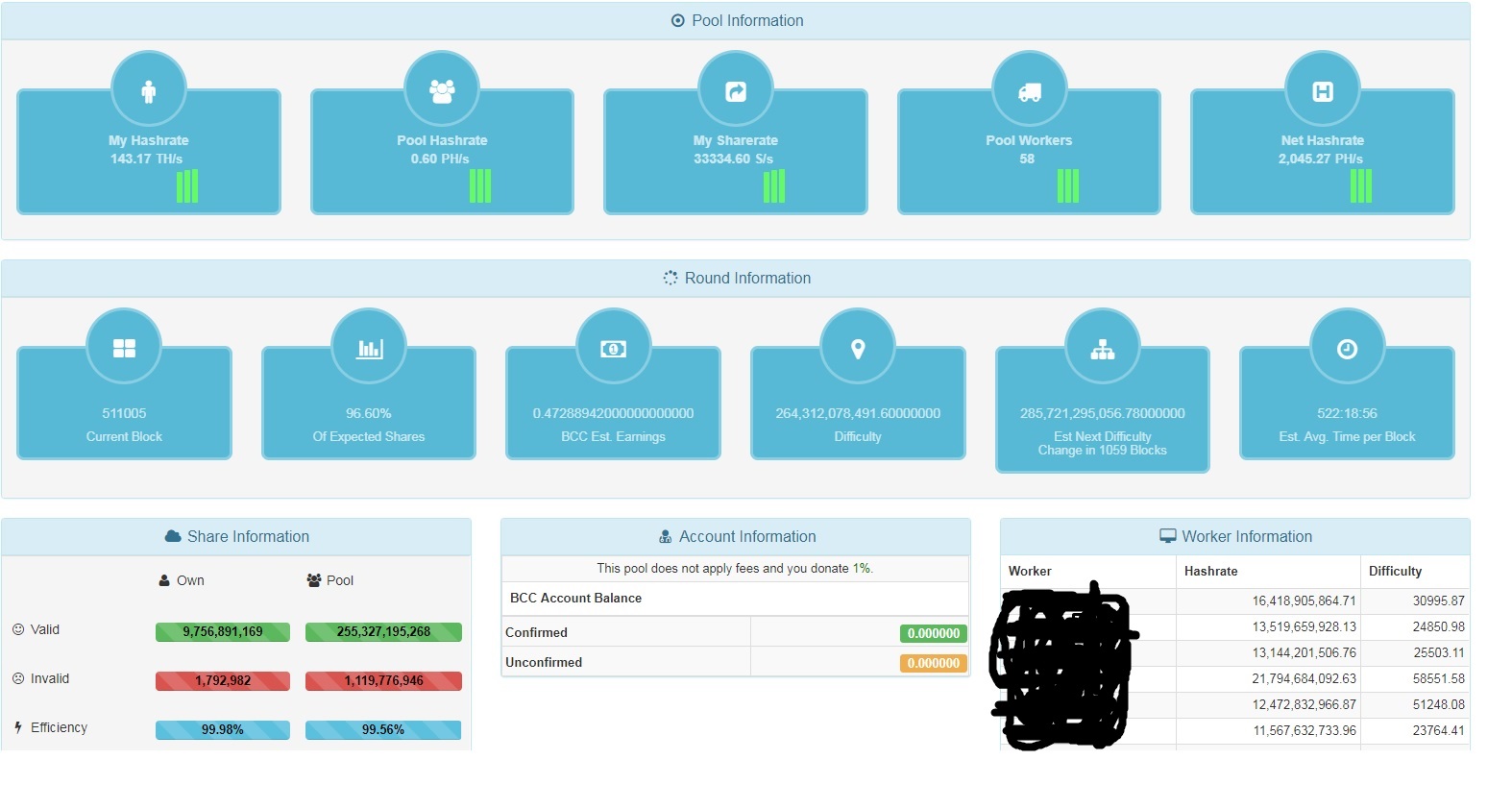Image resolution: width=1512 pixels, height=809 pixels.
Task: Click the 0.60 PH/s pool hashrate value
Action: point(440,159)
